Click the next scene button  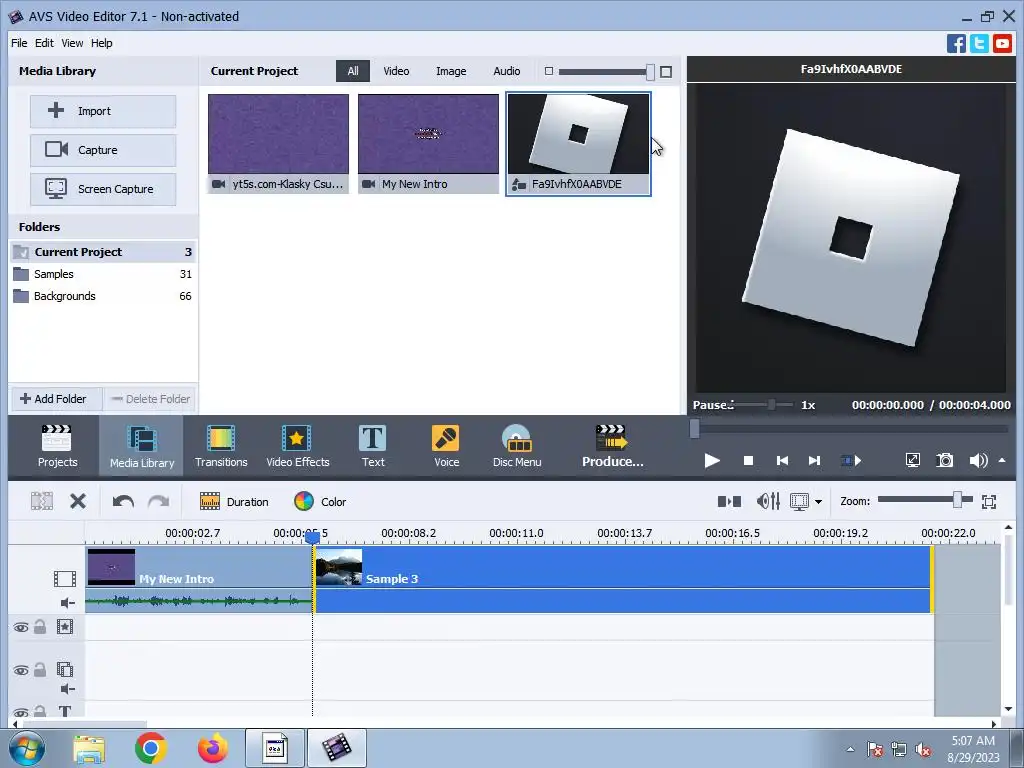pos(850,461)
